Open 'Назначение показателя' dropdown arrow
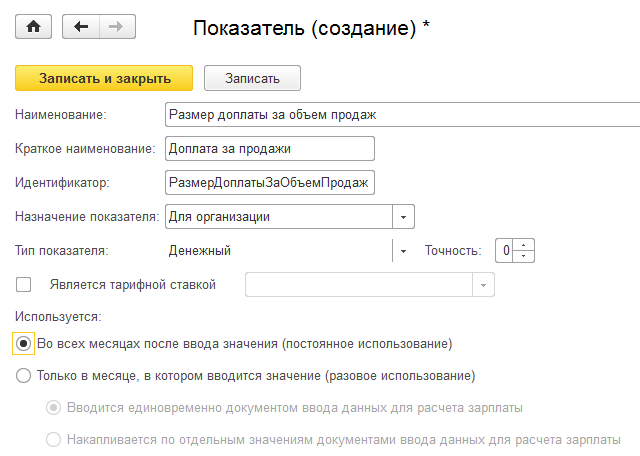This screenshot has height=456, width=640. coord(403,216)
